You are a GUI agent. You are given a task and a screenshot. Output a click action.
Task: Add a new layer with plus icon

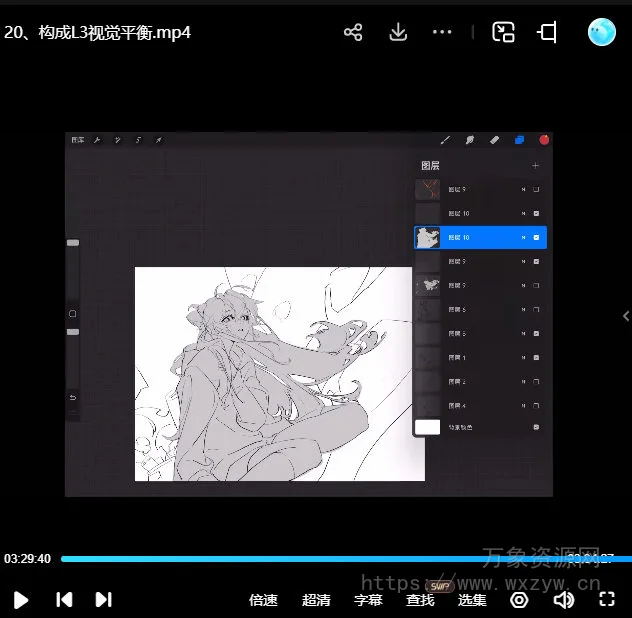pyautogui.click(x=535, y=165)
